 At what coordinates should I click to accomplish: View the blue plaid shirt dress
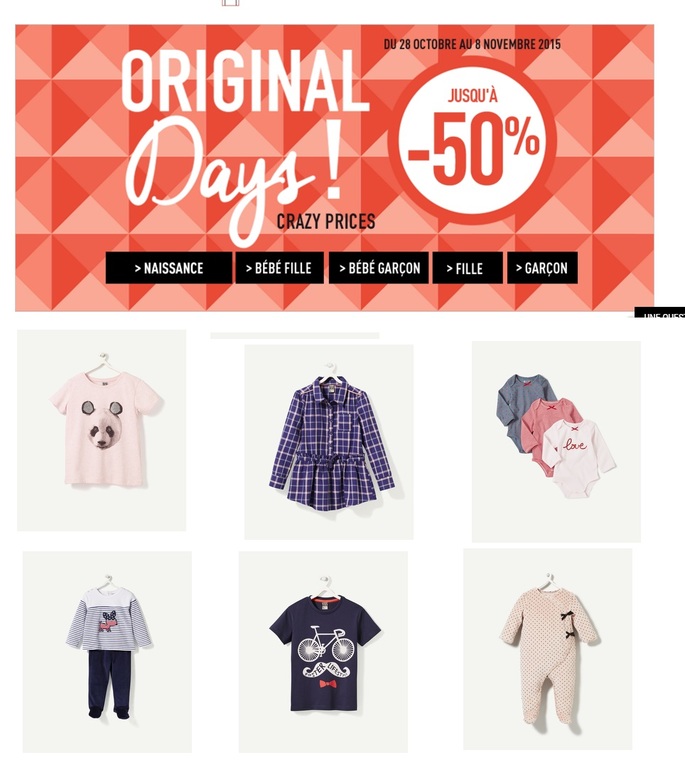click(329, 442)
